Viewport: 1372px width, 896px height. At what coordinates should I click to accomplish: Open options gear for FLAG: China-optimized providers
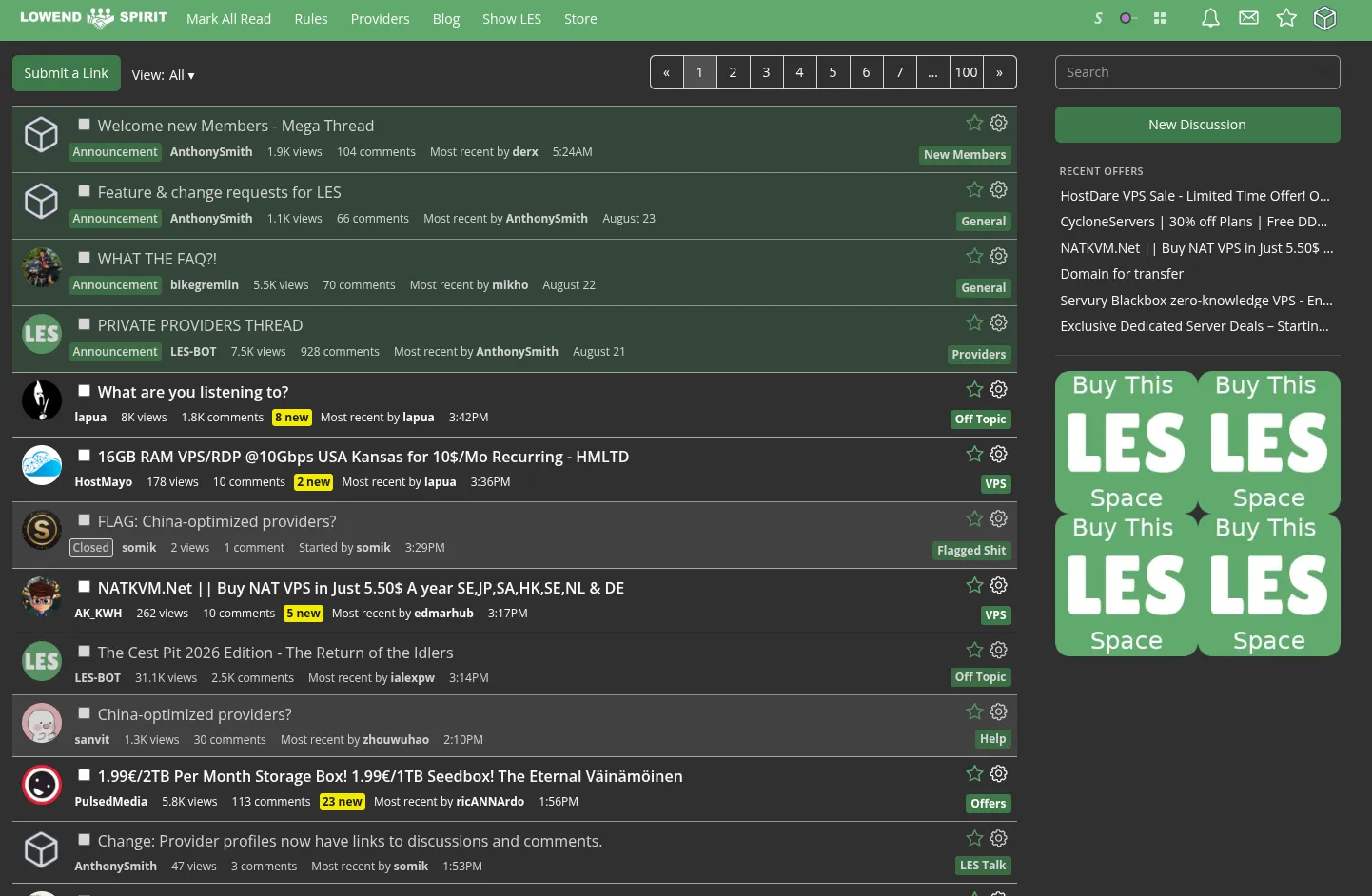click(x=998, y=518)
